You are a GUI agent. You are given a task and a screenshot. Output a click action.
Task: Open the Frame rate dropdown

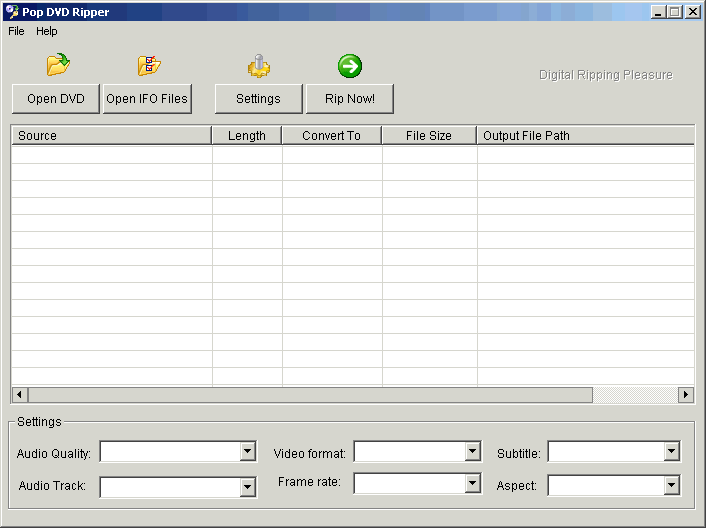tap(472, 483)
